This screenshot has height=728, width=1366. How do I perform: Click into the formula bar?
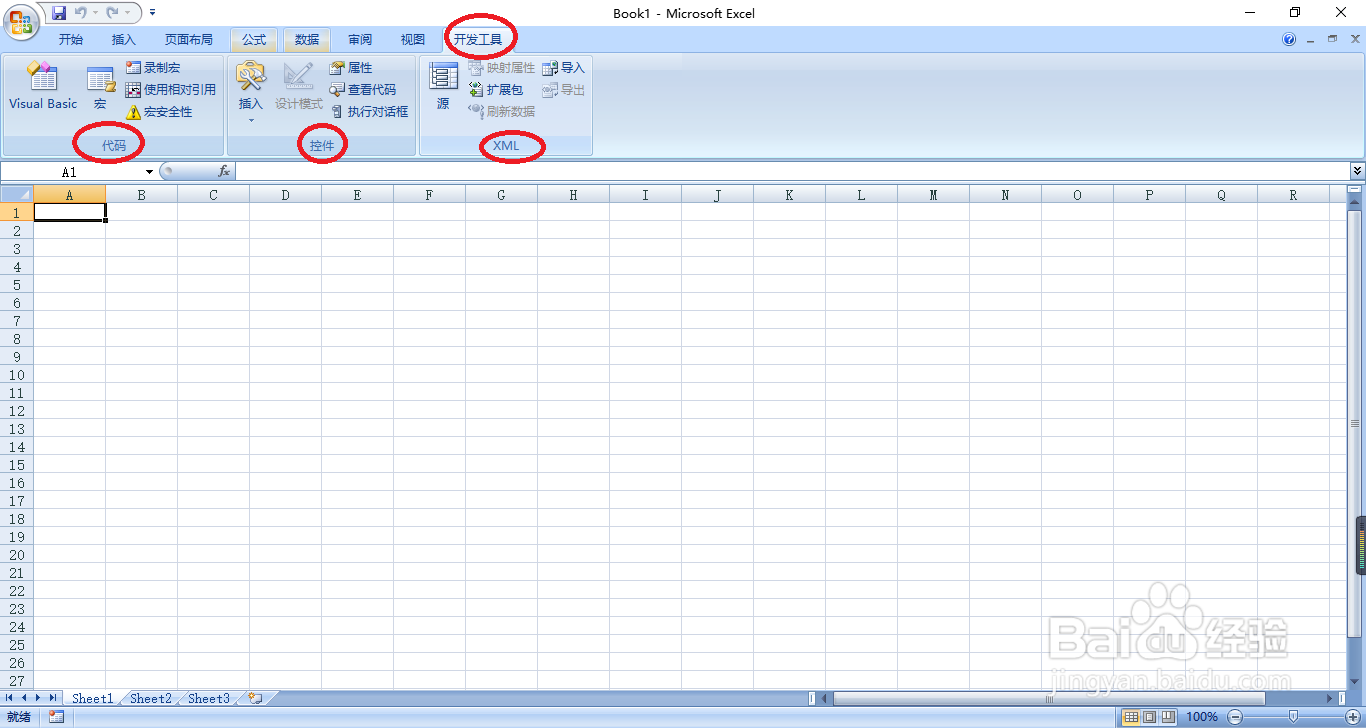pos(792,172)
